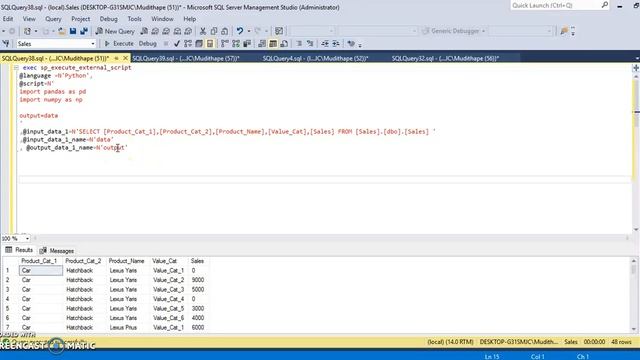The width and height of the screenshot is (640, 360).
Task: Click the editor horizontal scrollbar
Action: click(331, 238)
